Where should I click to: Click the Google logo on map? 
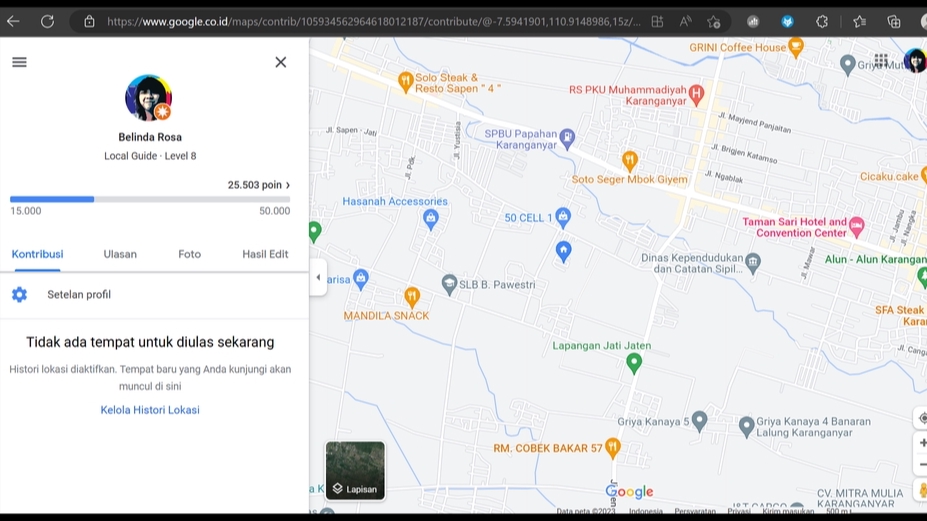[x=630, y=491]
